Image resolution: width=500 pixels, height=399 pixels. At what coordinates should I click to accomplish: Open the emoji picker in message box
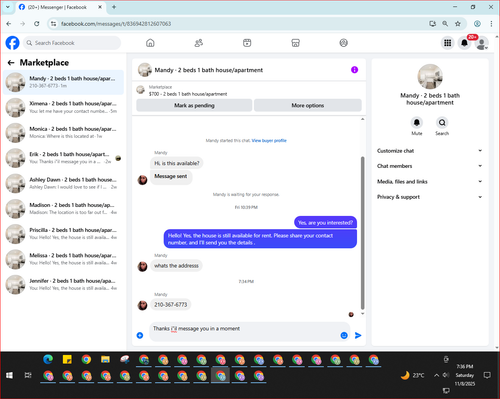(x=344, y=335)
